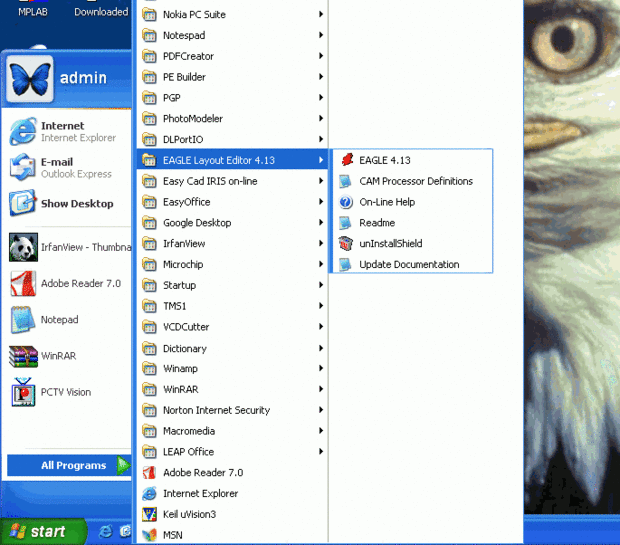
Task: Expand Easy Cad IRIS on-line arrow
Action: tap(321, 181)
